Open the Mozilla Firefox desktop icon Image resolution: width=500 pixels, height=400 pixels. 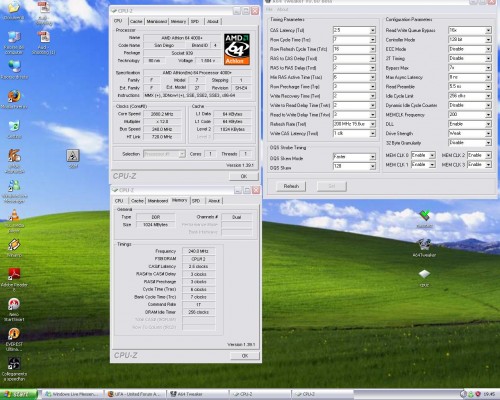[x=14, y=97]
